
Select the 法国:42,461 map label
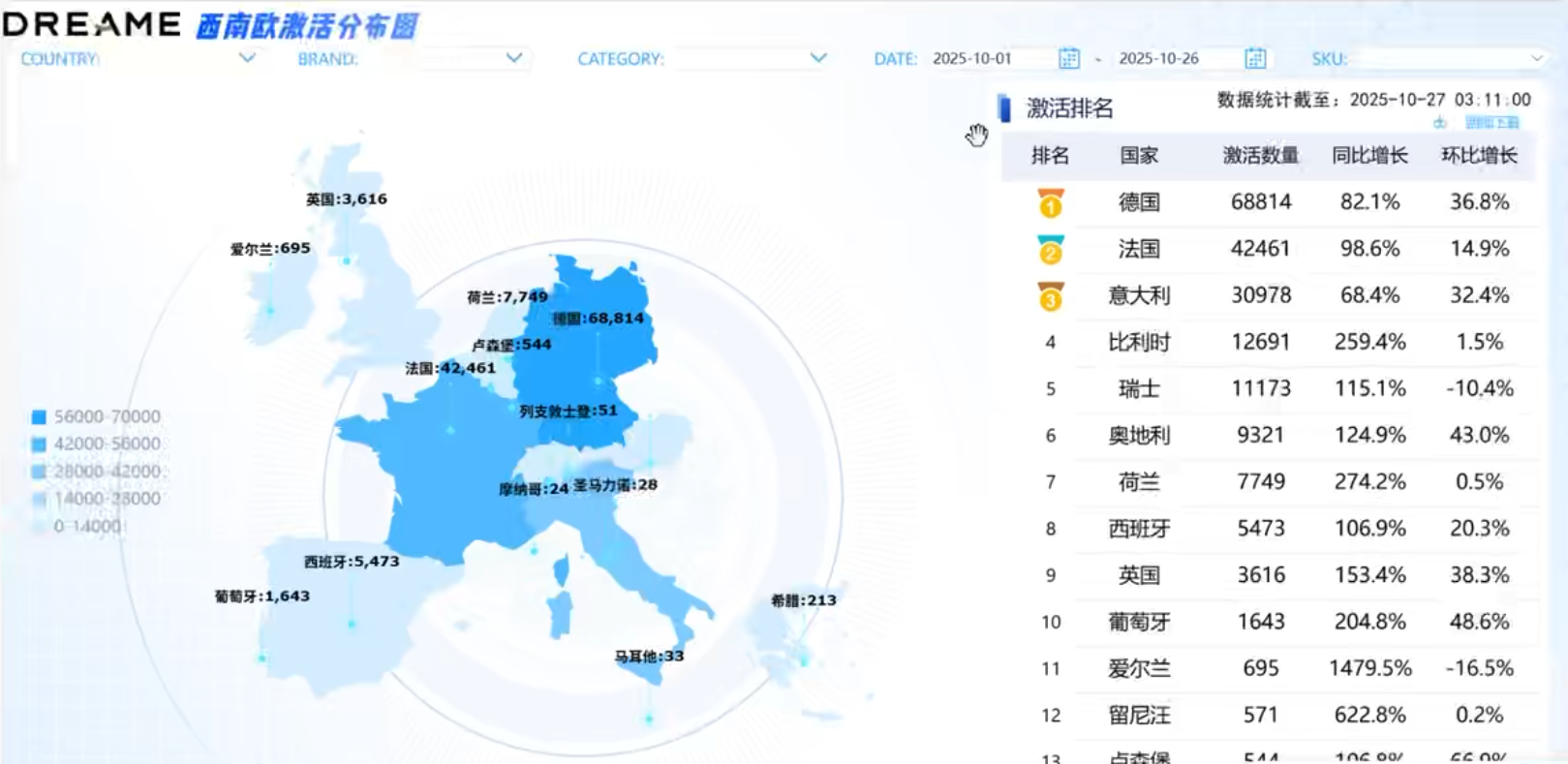point(450,368)
